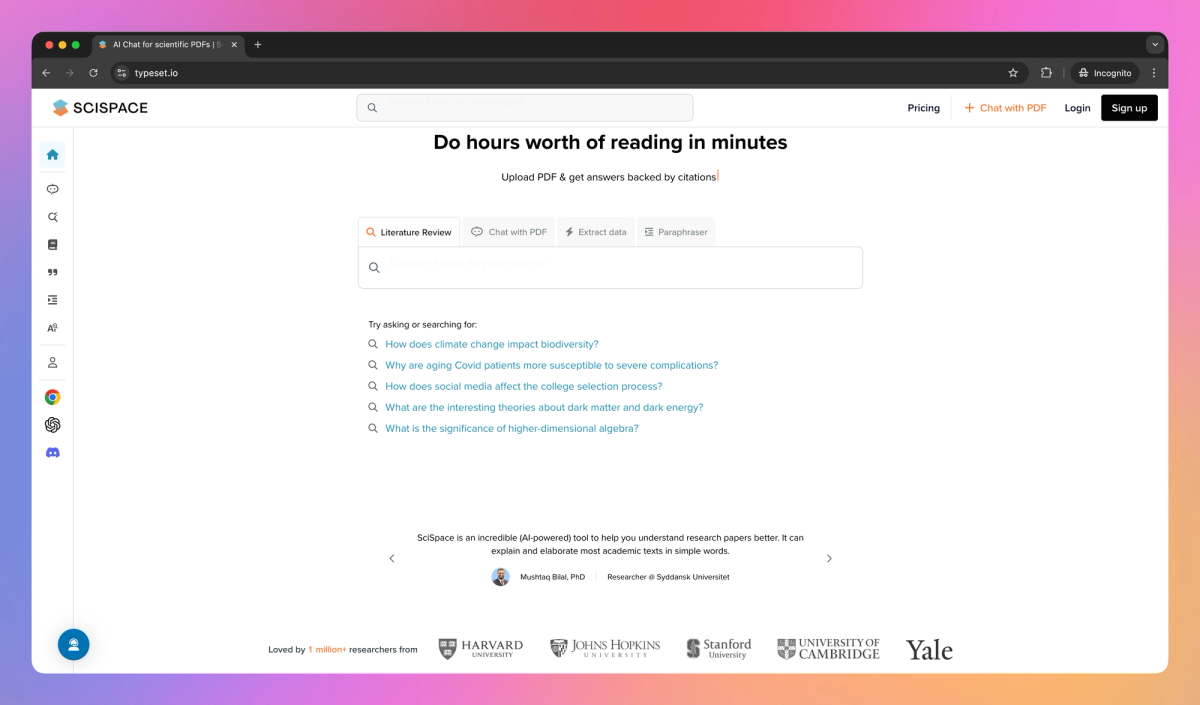Click the Johns Hopkins University logo
Viewport: 1200px width, 705px height.
coord(605,649)
